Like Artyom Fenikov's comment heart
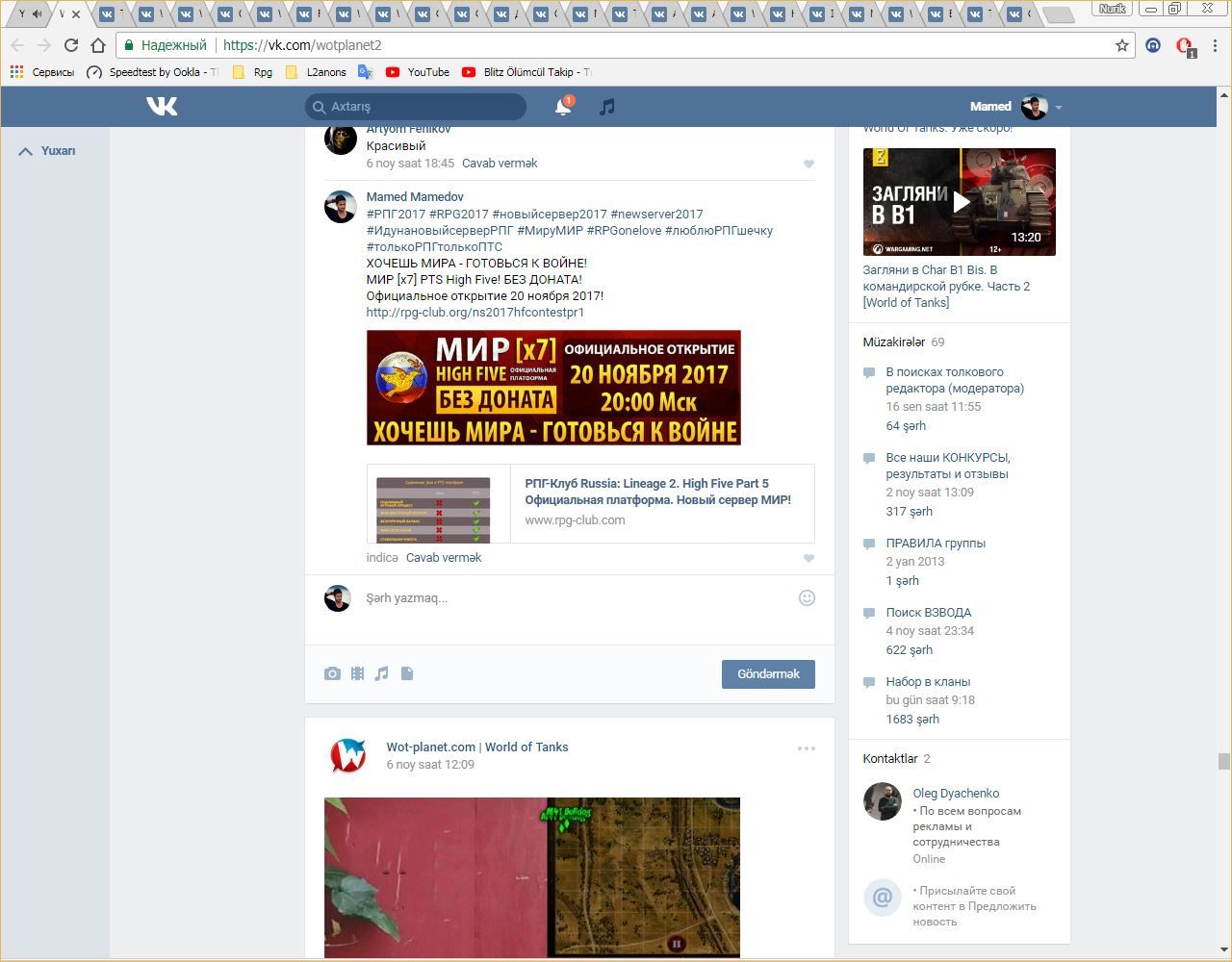This screenshot has width=1232, height=962. [x=808, y=164]
